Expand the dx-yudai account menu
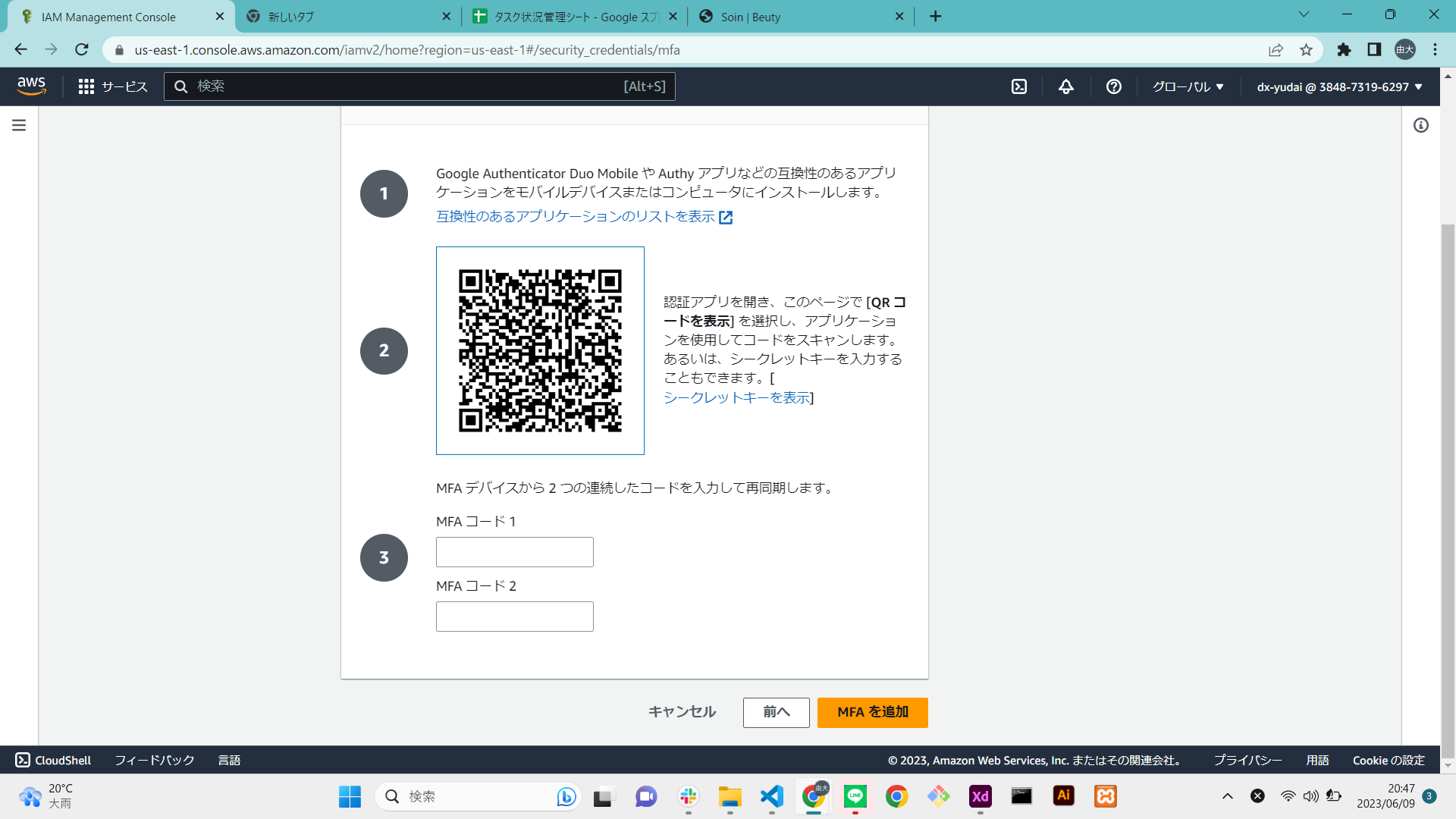This screenshot has height=819, width=1456. click(x=1339, y=86)
